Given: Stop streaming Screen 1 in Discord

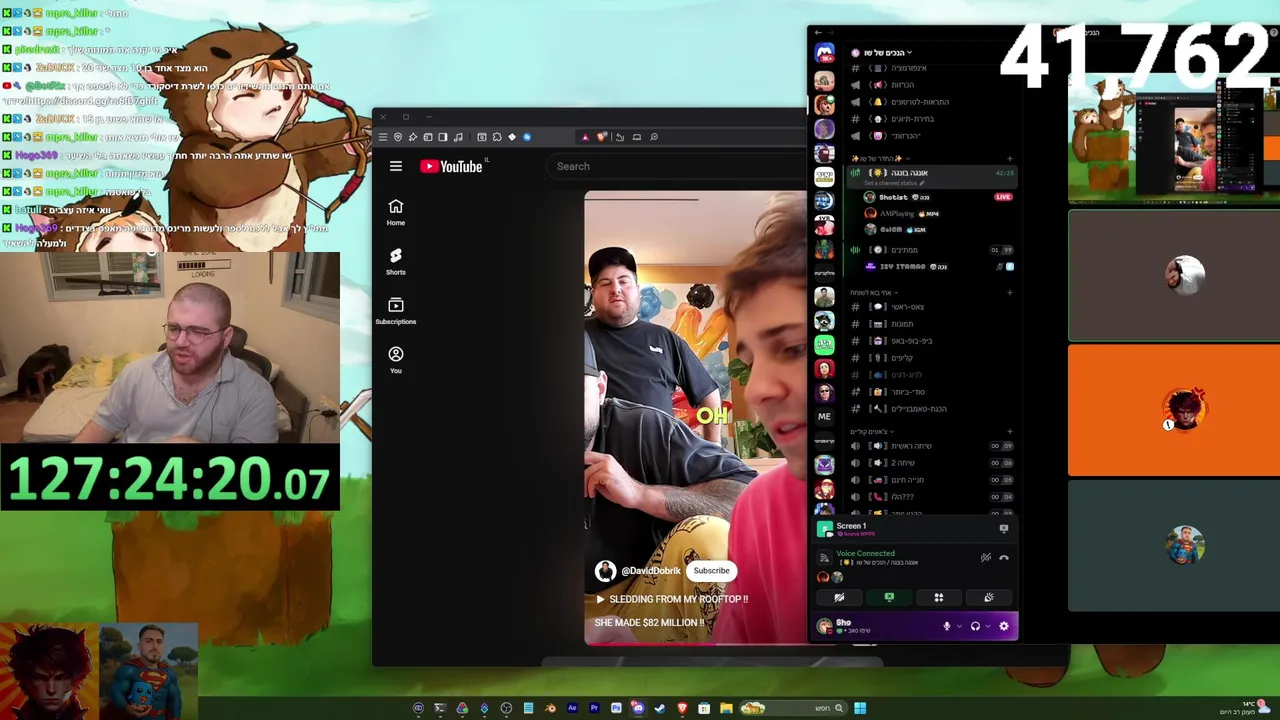Looking at the screenshot, I should (x=1004, y=528).
